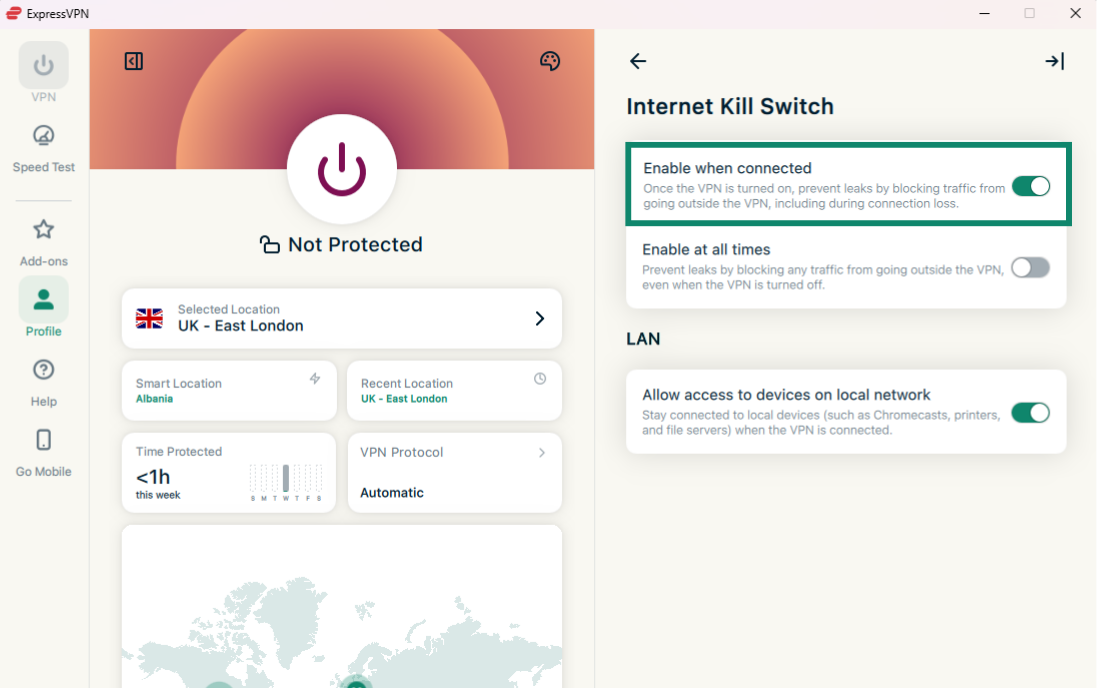
Task: Connect to Smart Location Albania
Action: [x=229, y=391]
